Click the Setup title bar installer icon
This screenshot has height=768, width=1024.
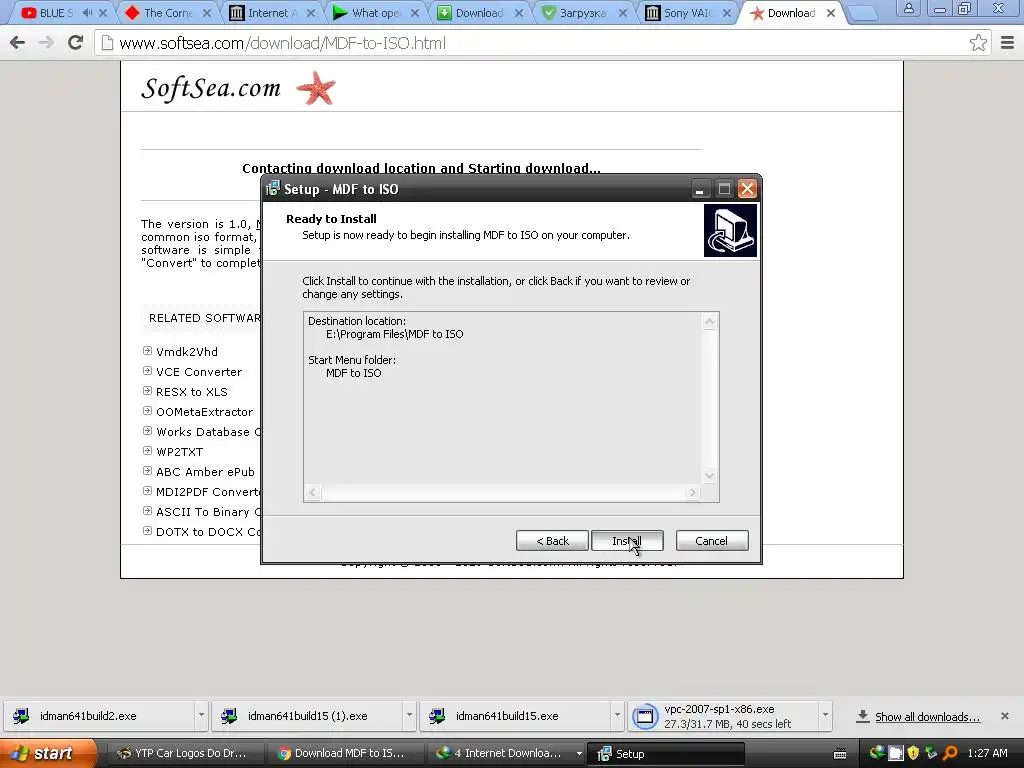click(273, 189)
